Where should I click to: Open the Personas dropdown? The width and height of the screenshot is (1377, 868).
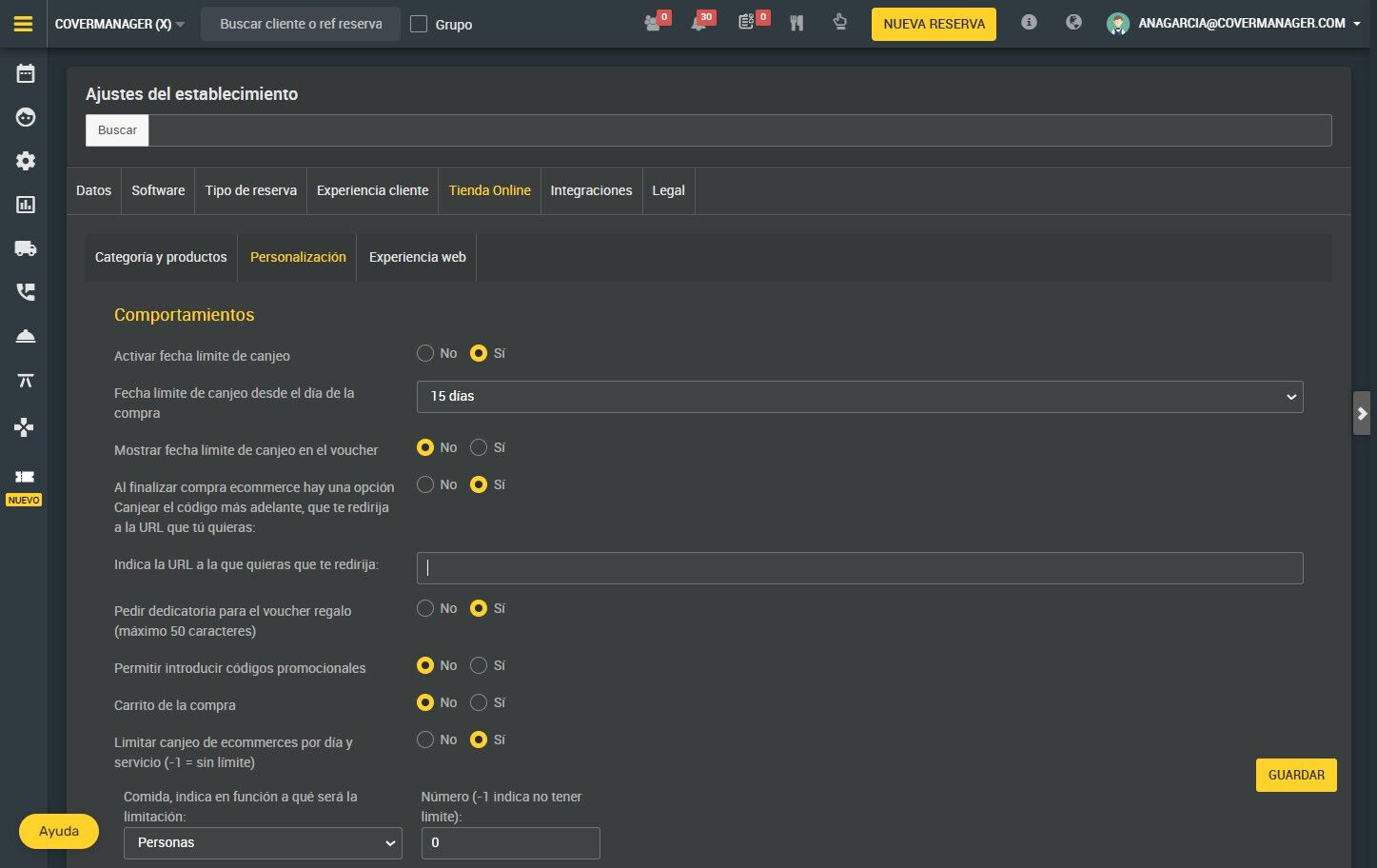(x=263, y=843)
